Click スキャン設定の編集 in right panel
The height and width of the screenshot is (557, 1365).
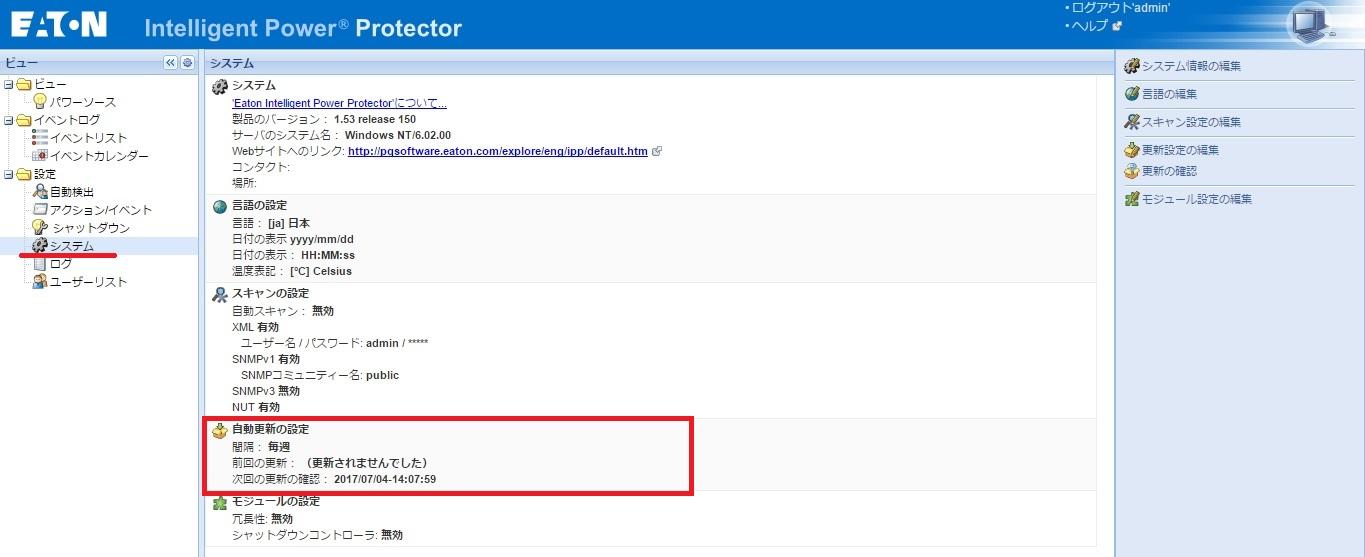(x=1192, y=122)
